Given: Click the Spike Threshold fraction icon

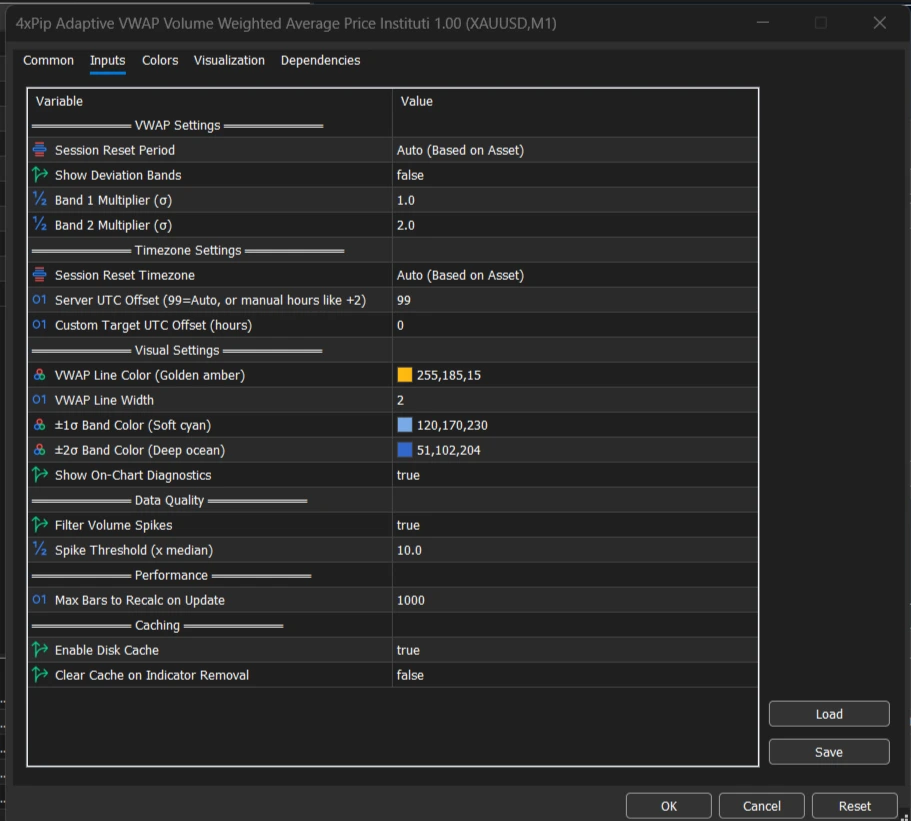Looking at the screenshot, I should (40, 550).
